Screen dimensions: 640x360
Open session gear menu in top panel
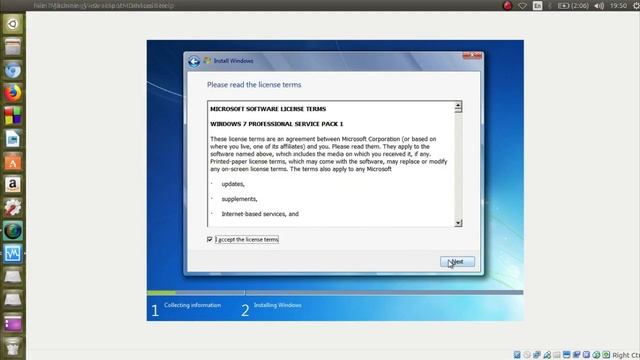[636, 6]
